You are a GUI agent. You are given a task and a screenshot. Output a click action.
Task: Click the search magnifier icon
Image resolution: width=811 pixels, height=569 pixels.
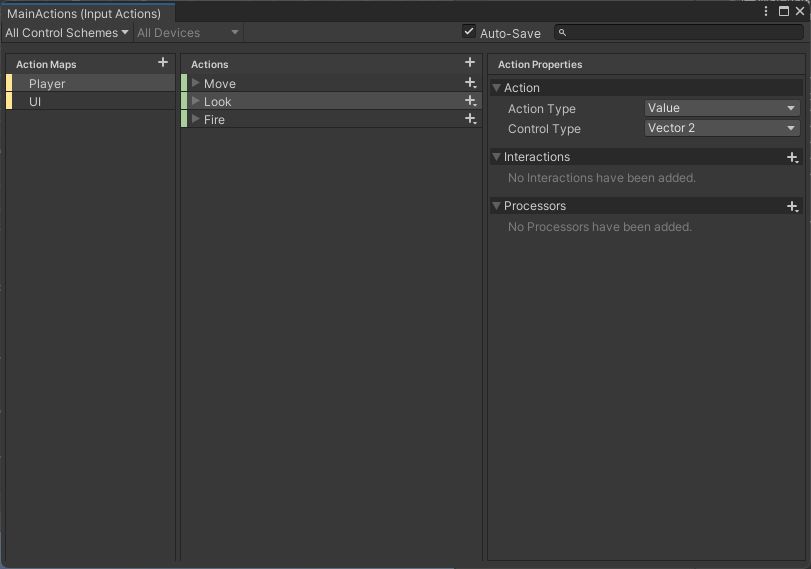(562, 33)
